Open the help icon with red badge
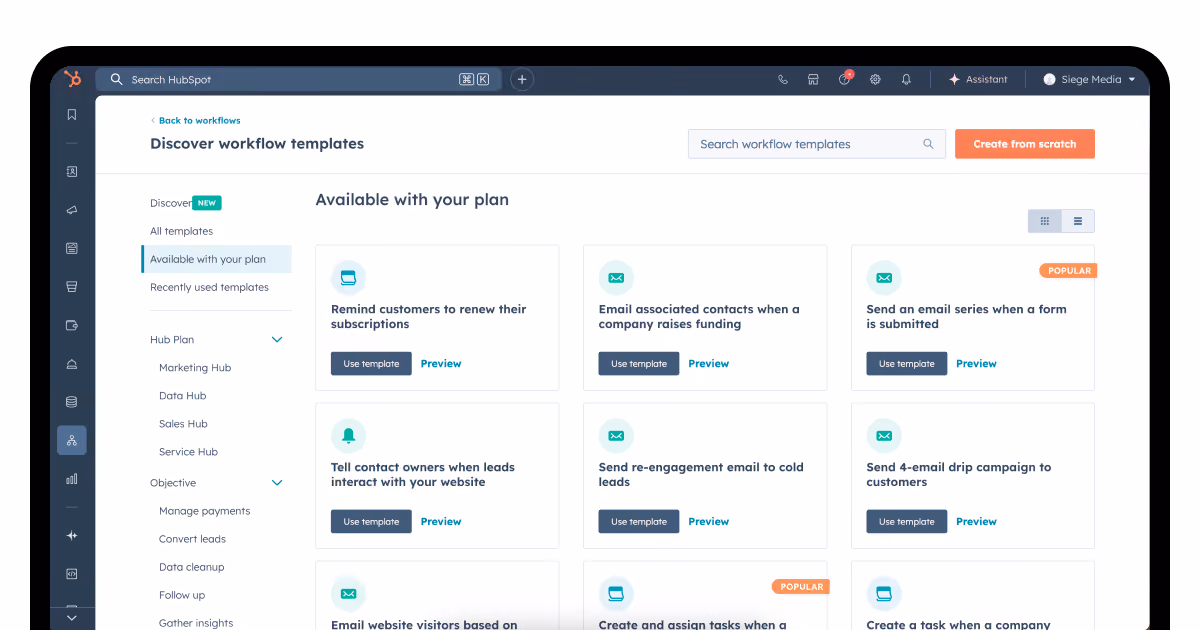The width and height of the screenshot is (1200, 630). click(845, 79)
